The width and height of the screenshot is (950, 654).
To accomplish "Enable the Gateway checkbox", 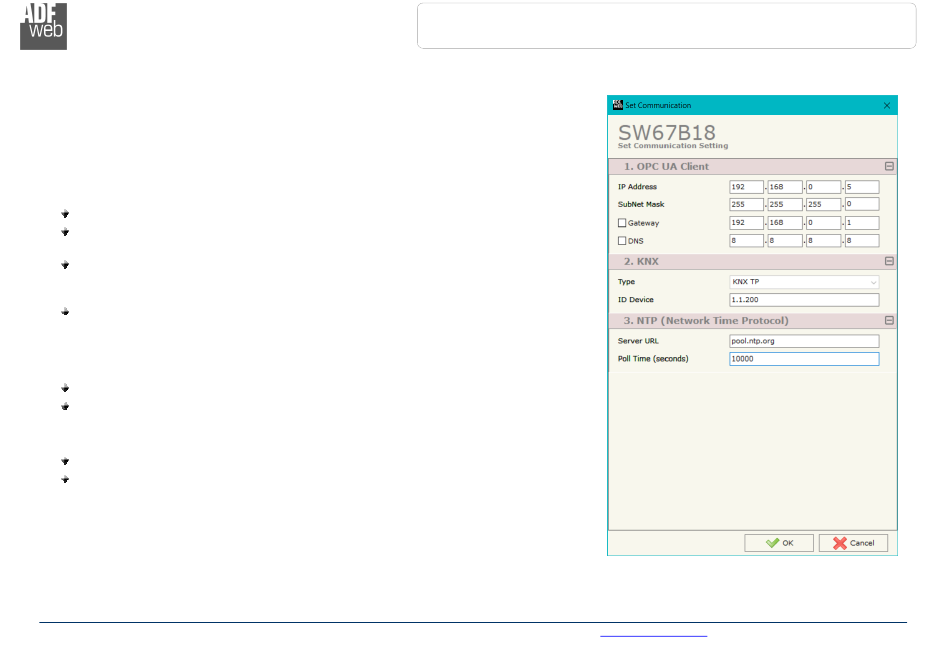I will (622, 223).
